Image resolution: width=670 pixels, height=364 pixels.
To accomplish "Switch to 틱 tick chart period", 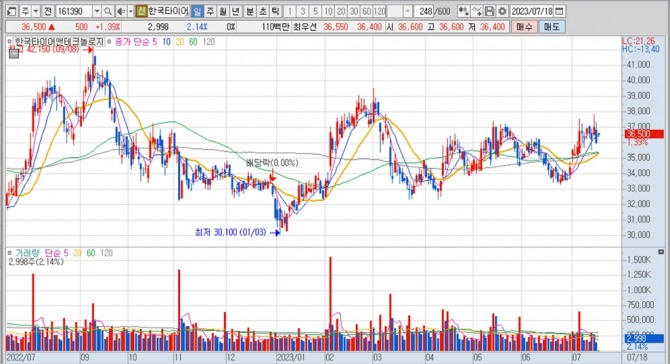I will (275, 11).
